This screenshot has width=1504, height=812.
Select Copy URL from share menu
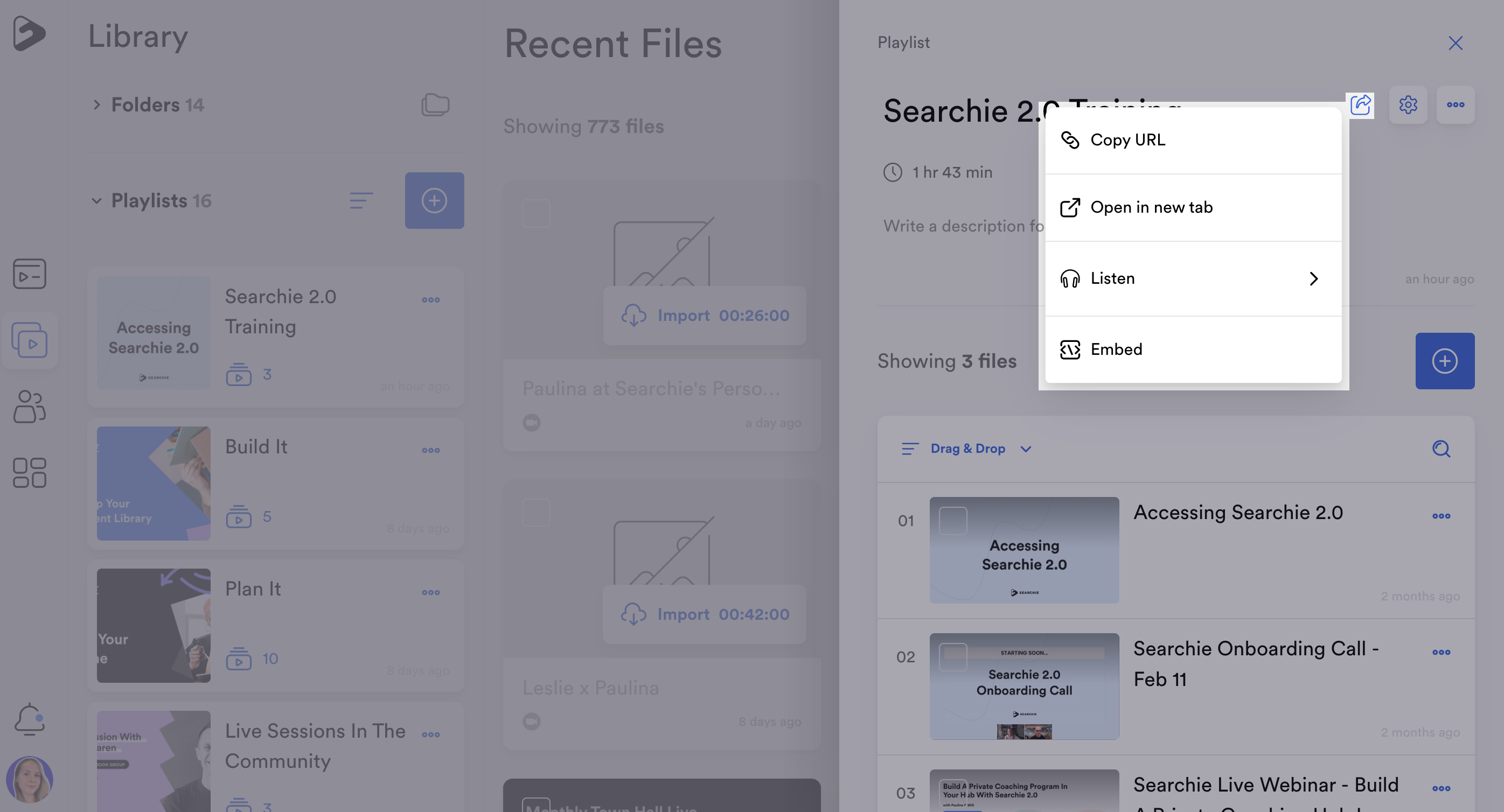[x=1193, y=140]
